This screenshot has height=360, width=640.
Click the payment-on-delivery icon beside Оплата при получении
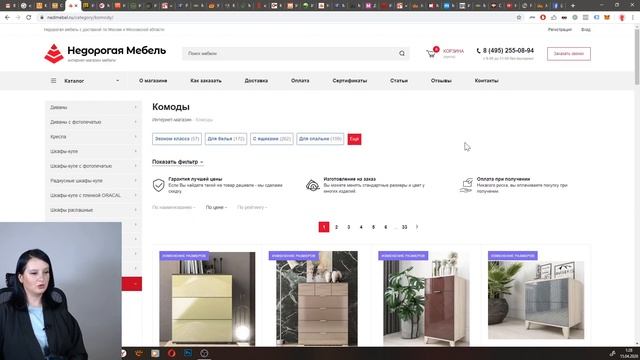(466, 185)
